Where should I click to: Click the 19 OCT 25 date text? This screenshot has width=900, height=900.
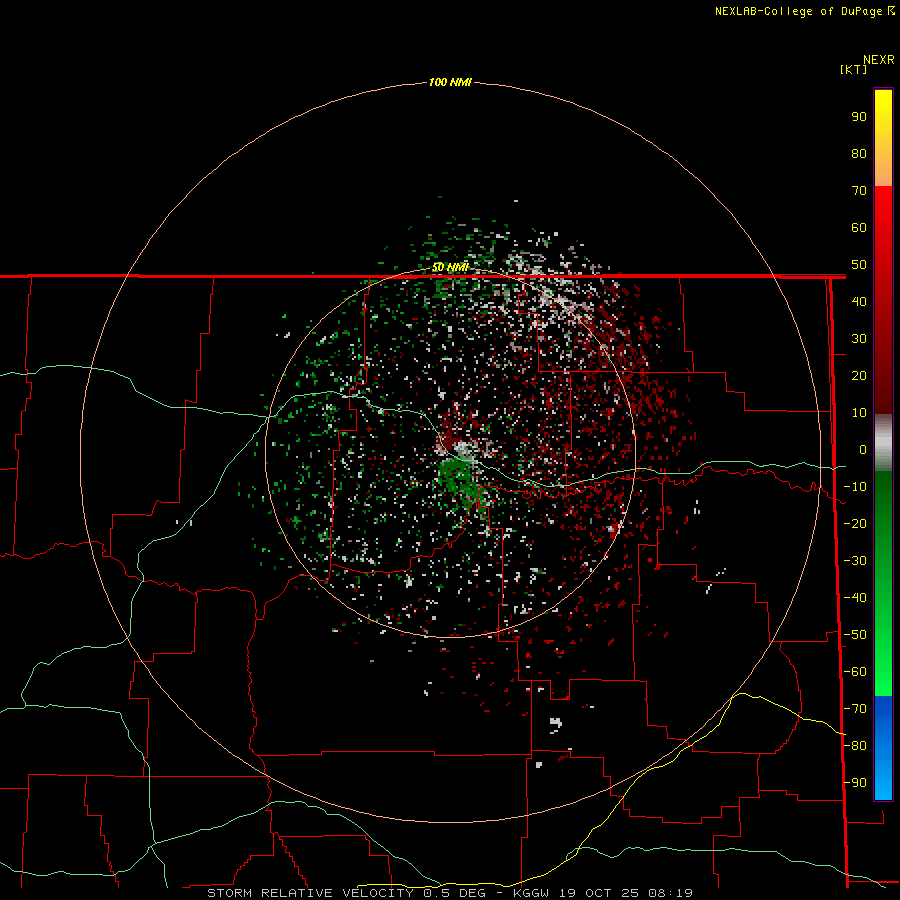coord(600,893)
